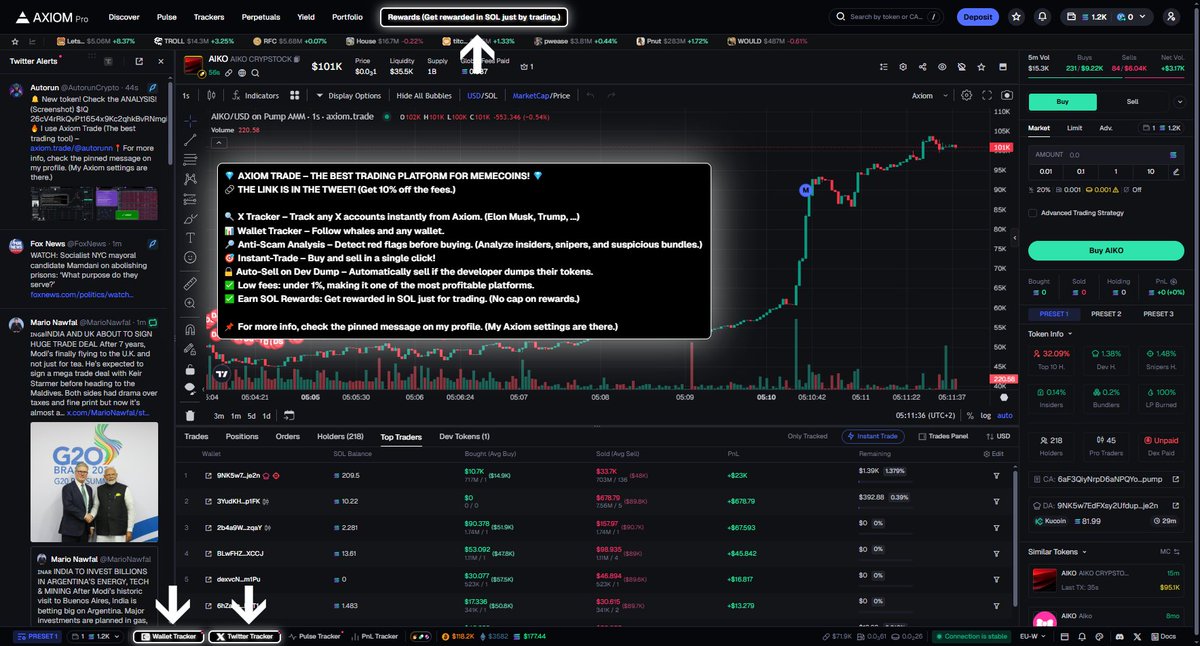Collapse the Token Info section

[x=1050, y=334]
